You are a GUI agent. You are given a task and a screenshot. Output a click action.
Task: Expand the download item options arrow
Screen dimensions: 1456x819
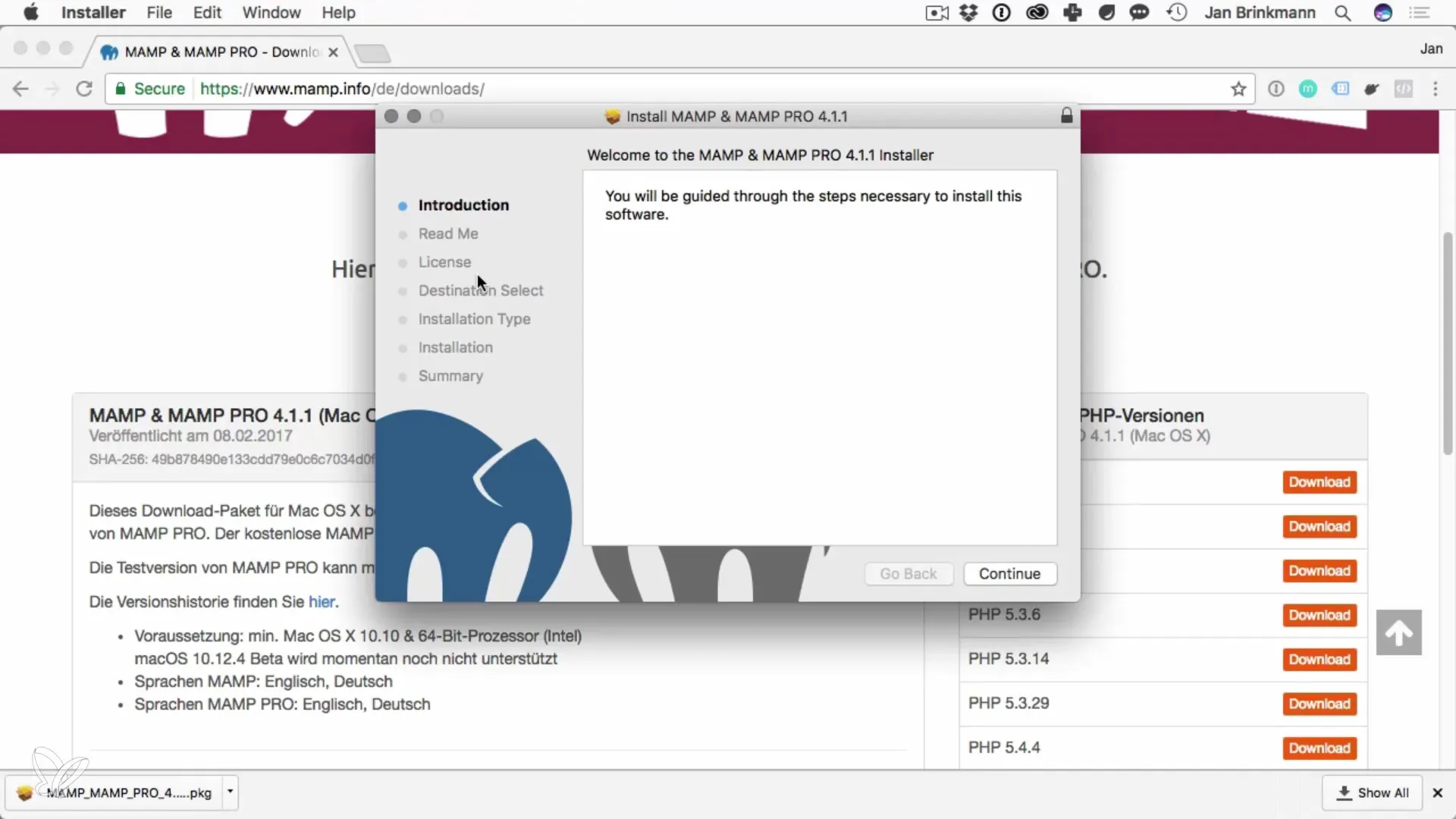pos(230,792)
